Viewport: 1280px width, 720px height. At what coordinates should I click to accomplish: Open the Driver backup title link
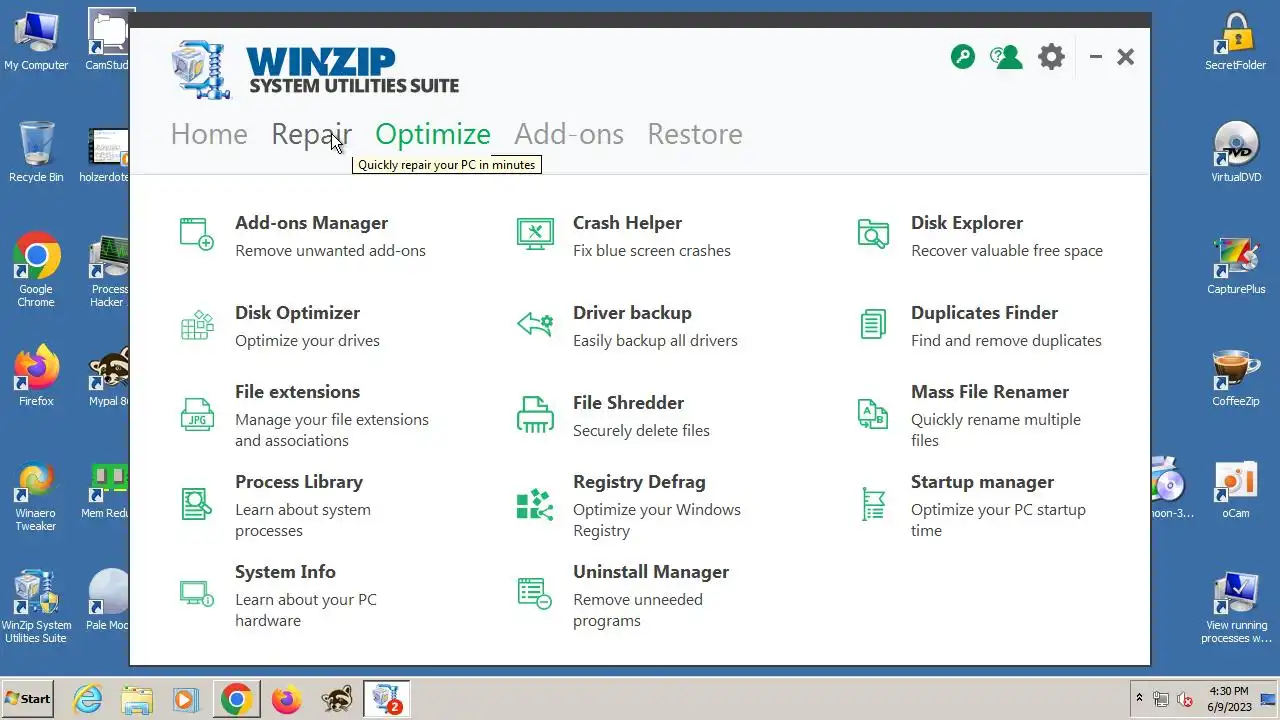tap(632, 313)
